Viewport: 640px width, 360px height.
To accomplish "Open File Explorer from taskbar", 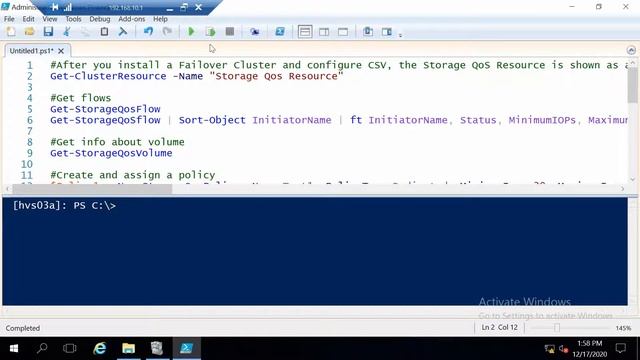I will pos(129,348).
